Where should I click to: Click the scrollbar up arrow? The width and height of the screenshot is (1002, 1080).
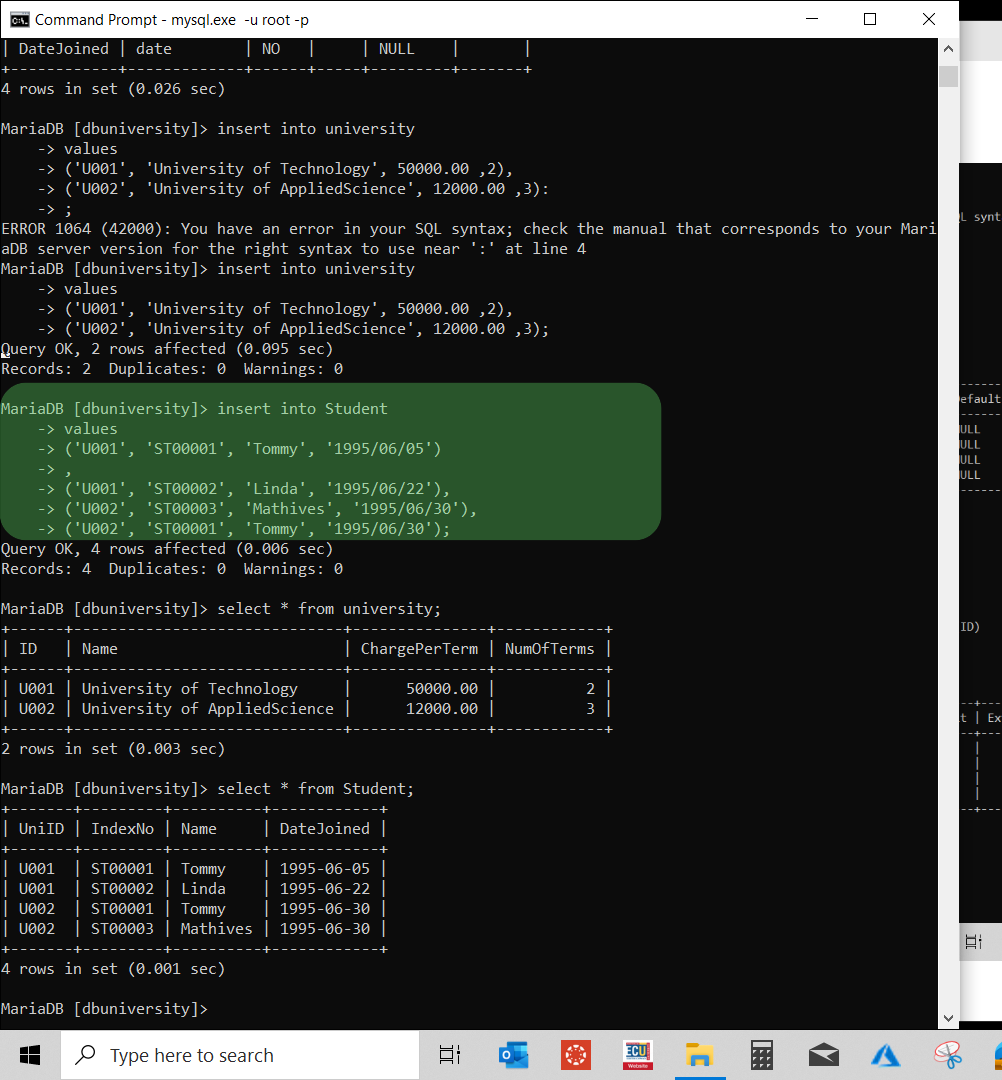tap(947, 47)
